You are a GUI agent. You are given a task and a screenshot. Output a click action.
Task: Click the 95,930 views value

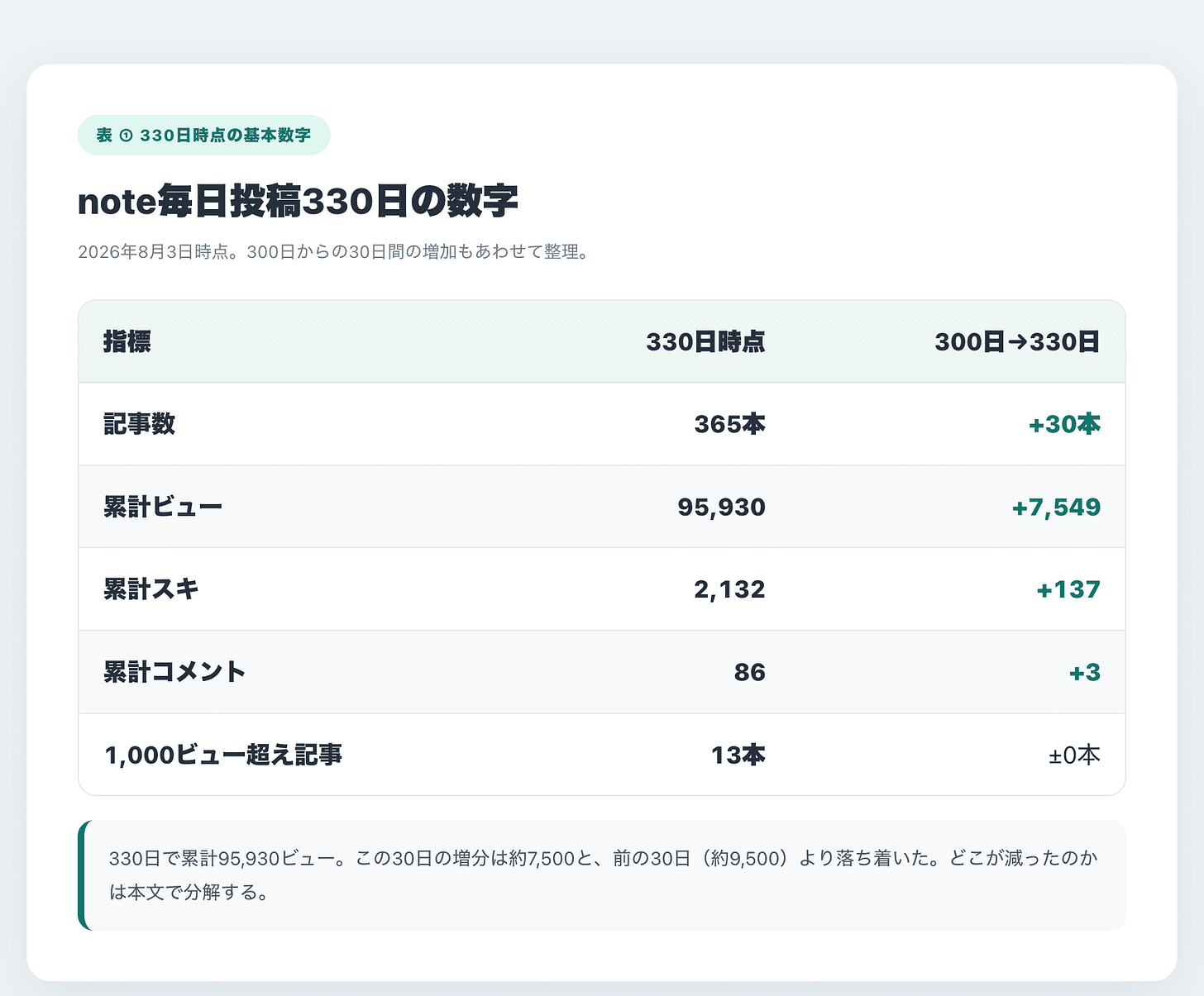721,507
